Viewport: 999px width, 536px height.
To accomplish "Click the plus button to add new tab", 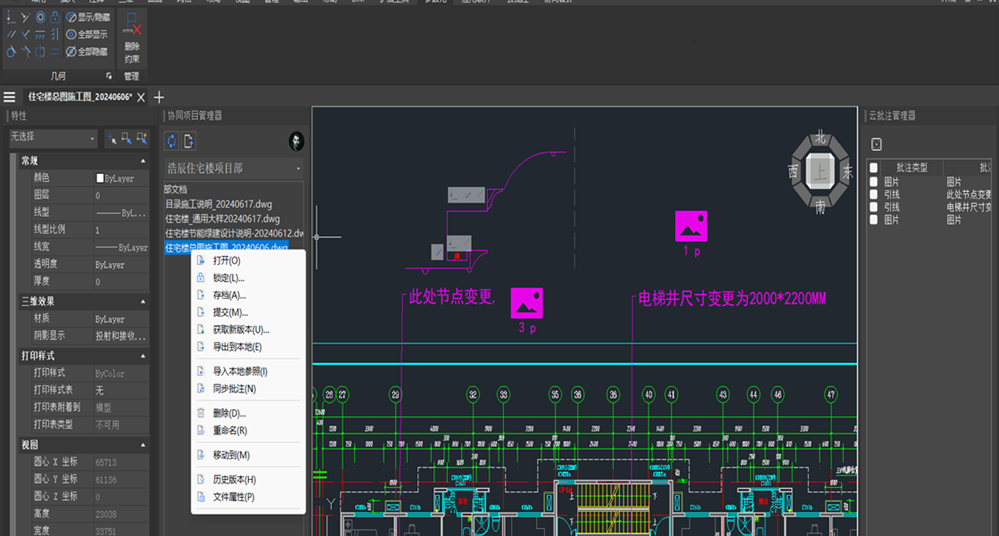I will pos(159,97).
